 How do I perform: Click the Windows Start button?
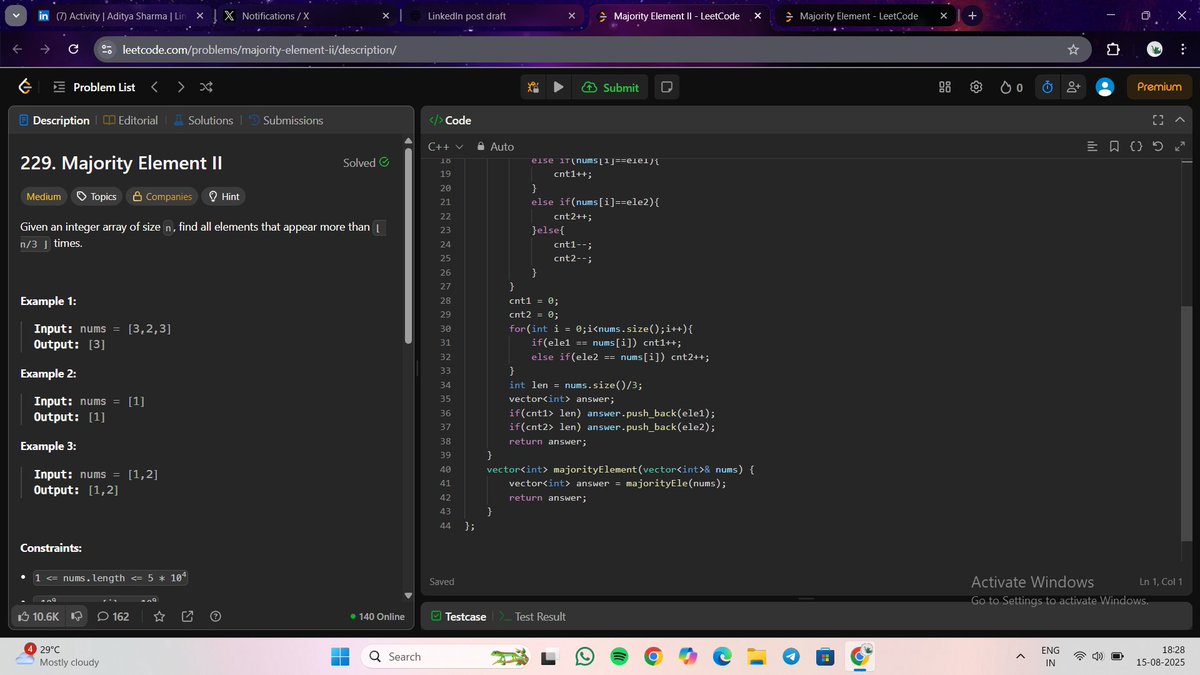tap(341, 656)
